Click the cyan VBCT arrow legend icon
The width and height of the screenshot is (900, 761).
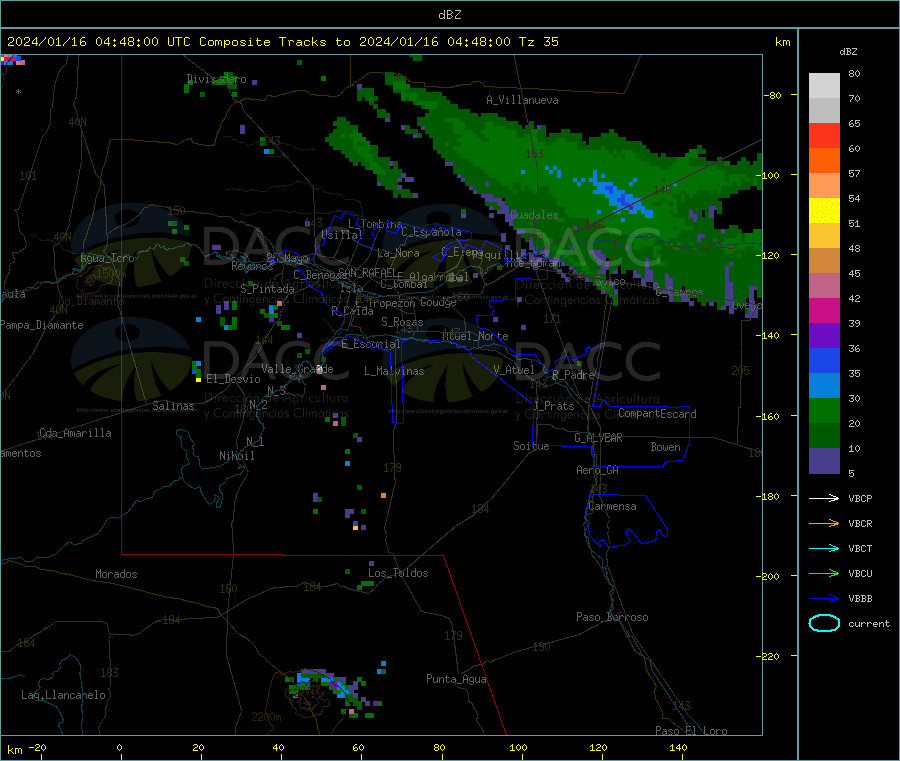point(824,549)
